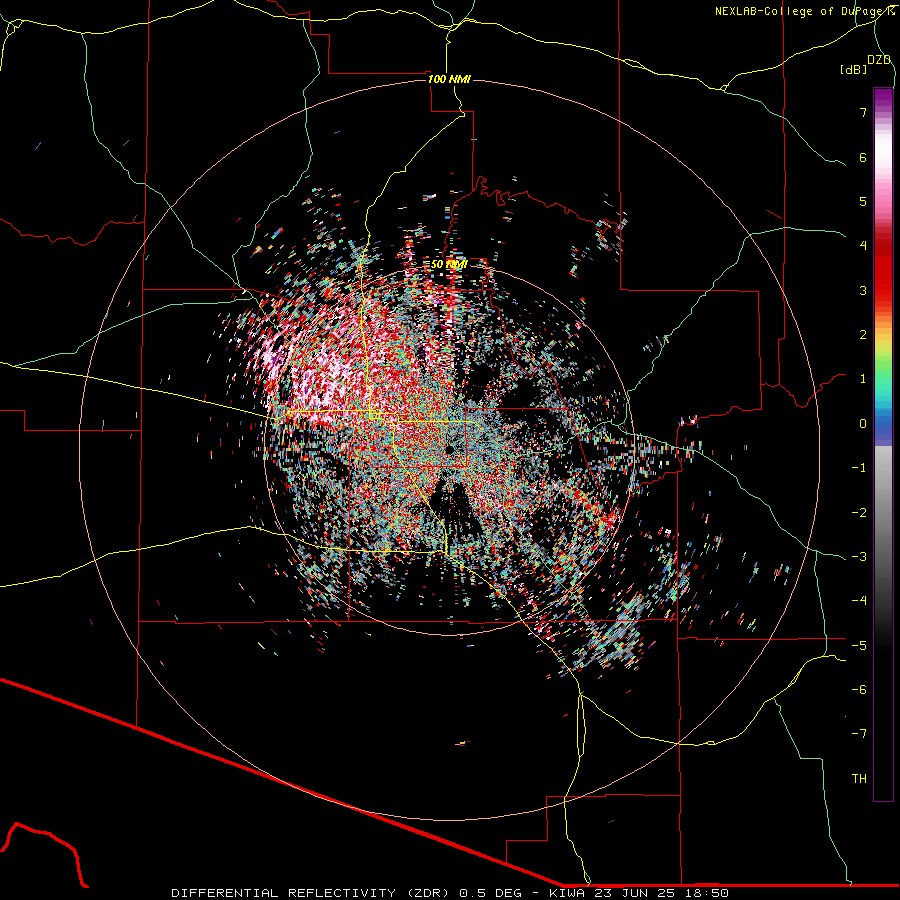Click the -4 value on the color scale
The height and width of the screenshot is (900, 900).
(x=859, y=601)
